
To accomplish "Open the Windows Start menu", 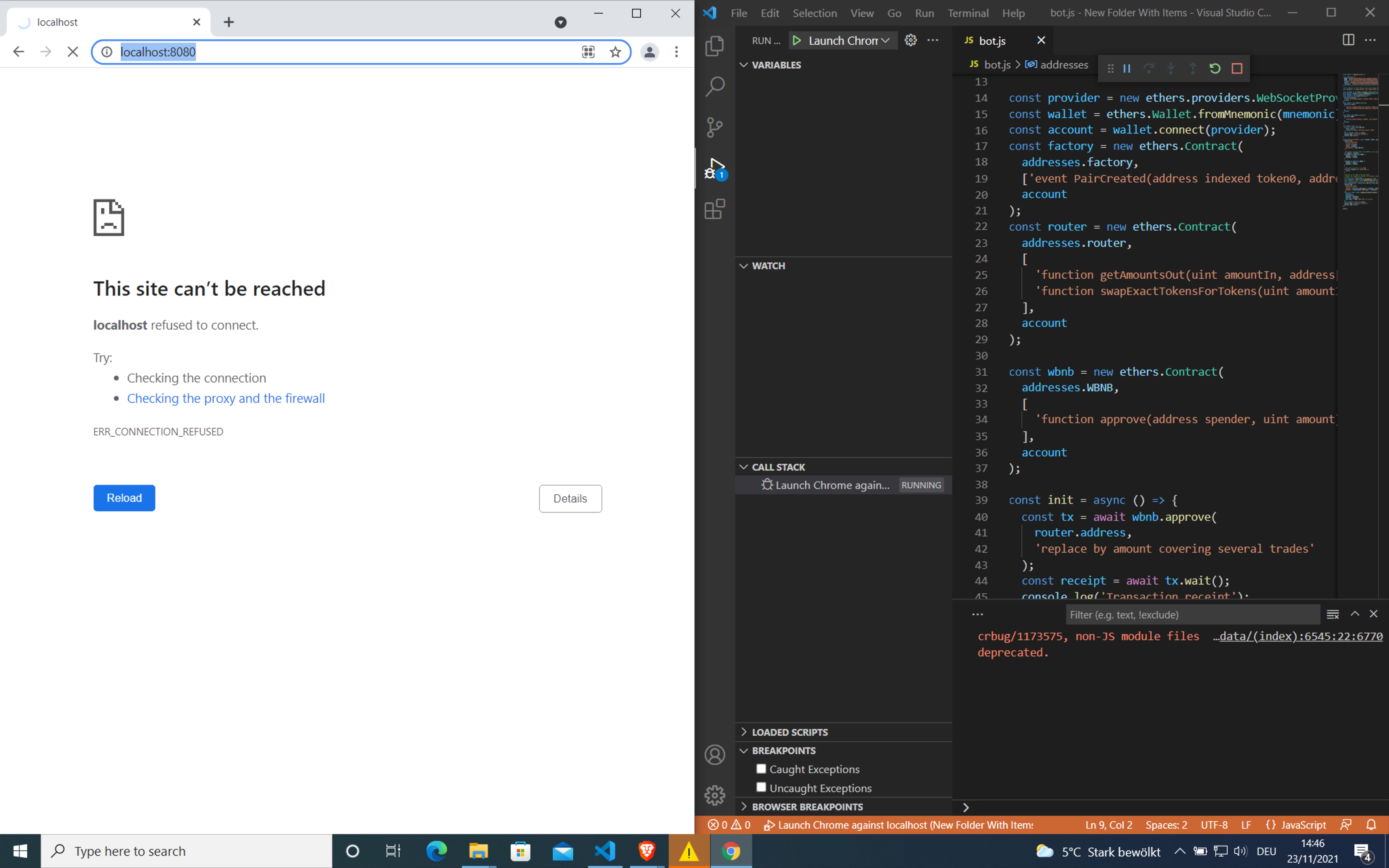I will [20, 851].
